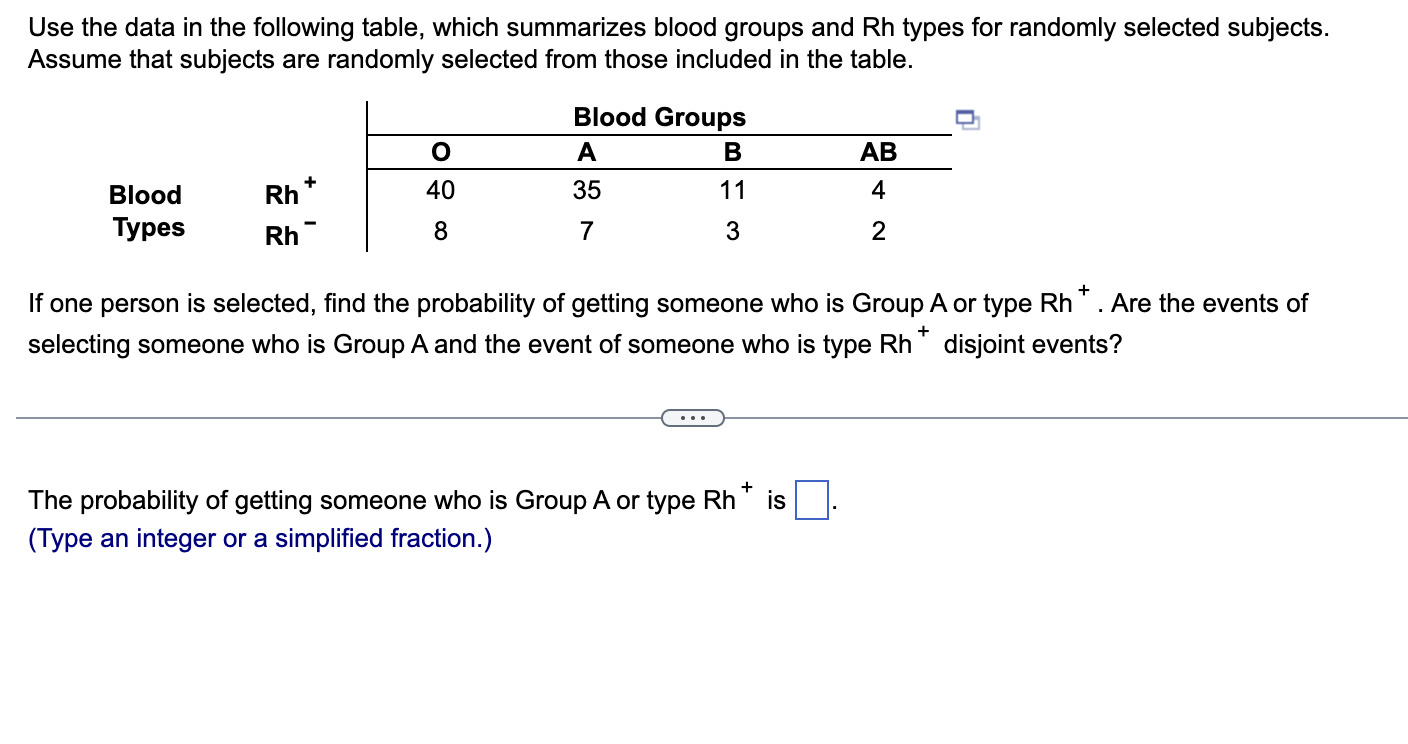1408x744 pixels.
Task: Click the Rh+ row label
Action: [x=287, y=194]
